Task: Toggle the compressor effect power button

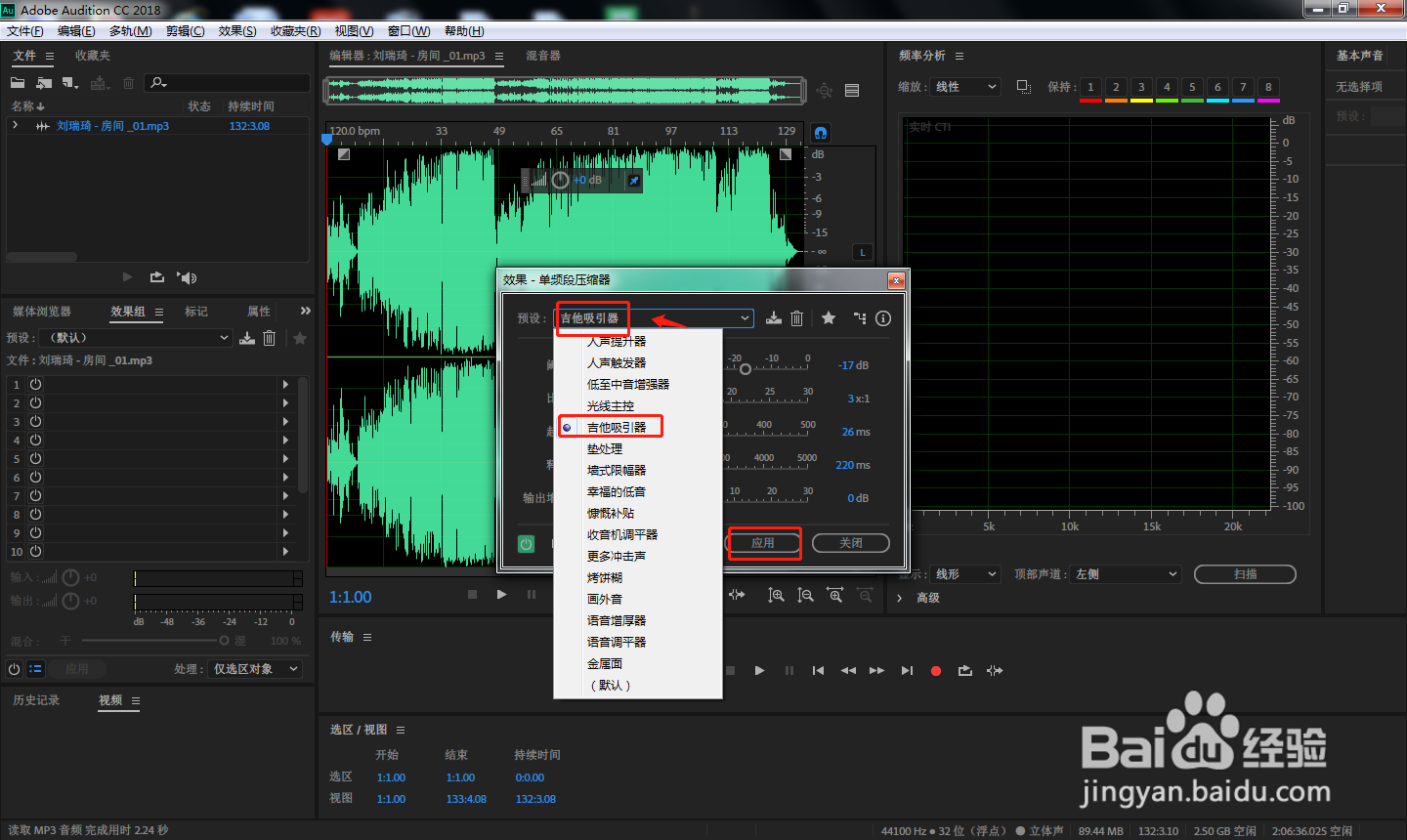Action: (x=527, y=544)
